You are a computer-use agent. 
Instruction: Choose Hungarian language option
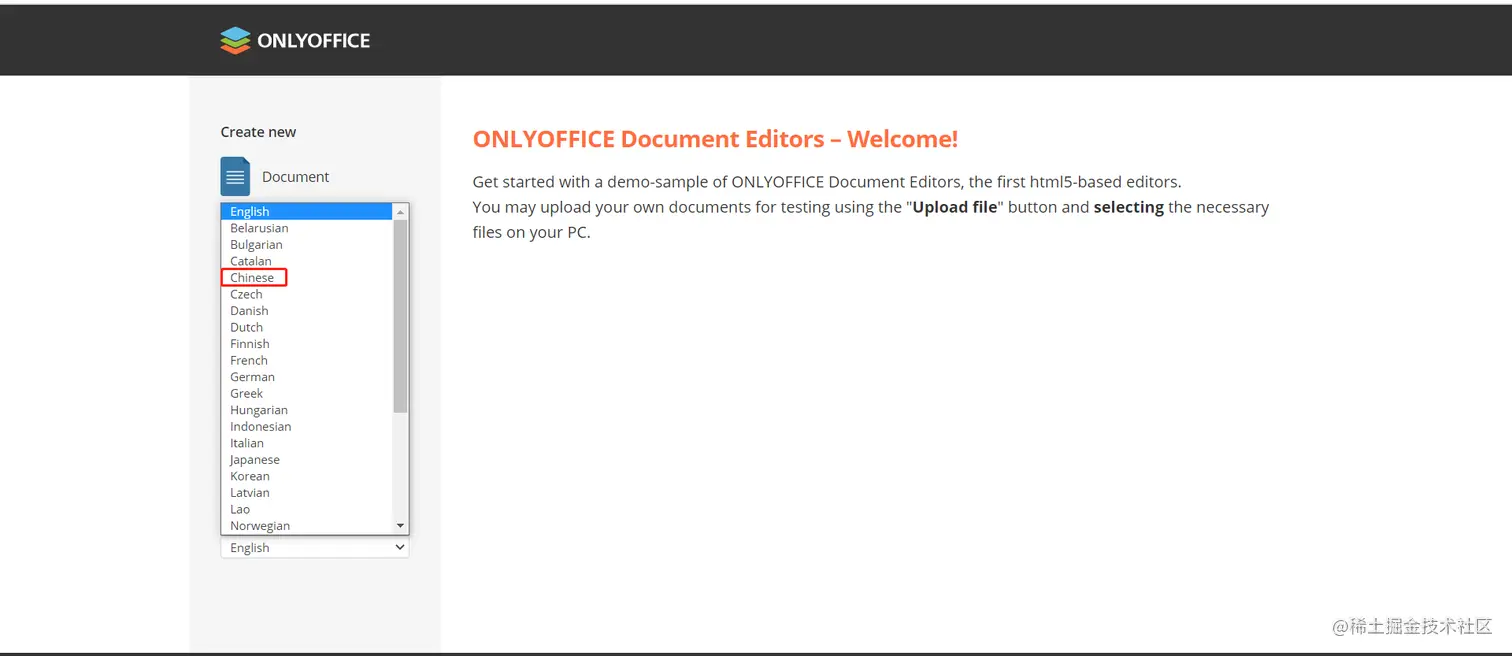[x=307, y=410]
